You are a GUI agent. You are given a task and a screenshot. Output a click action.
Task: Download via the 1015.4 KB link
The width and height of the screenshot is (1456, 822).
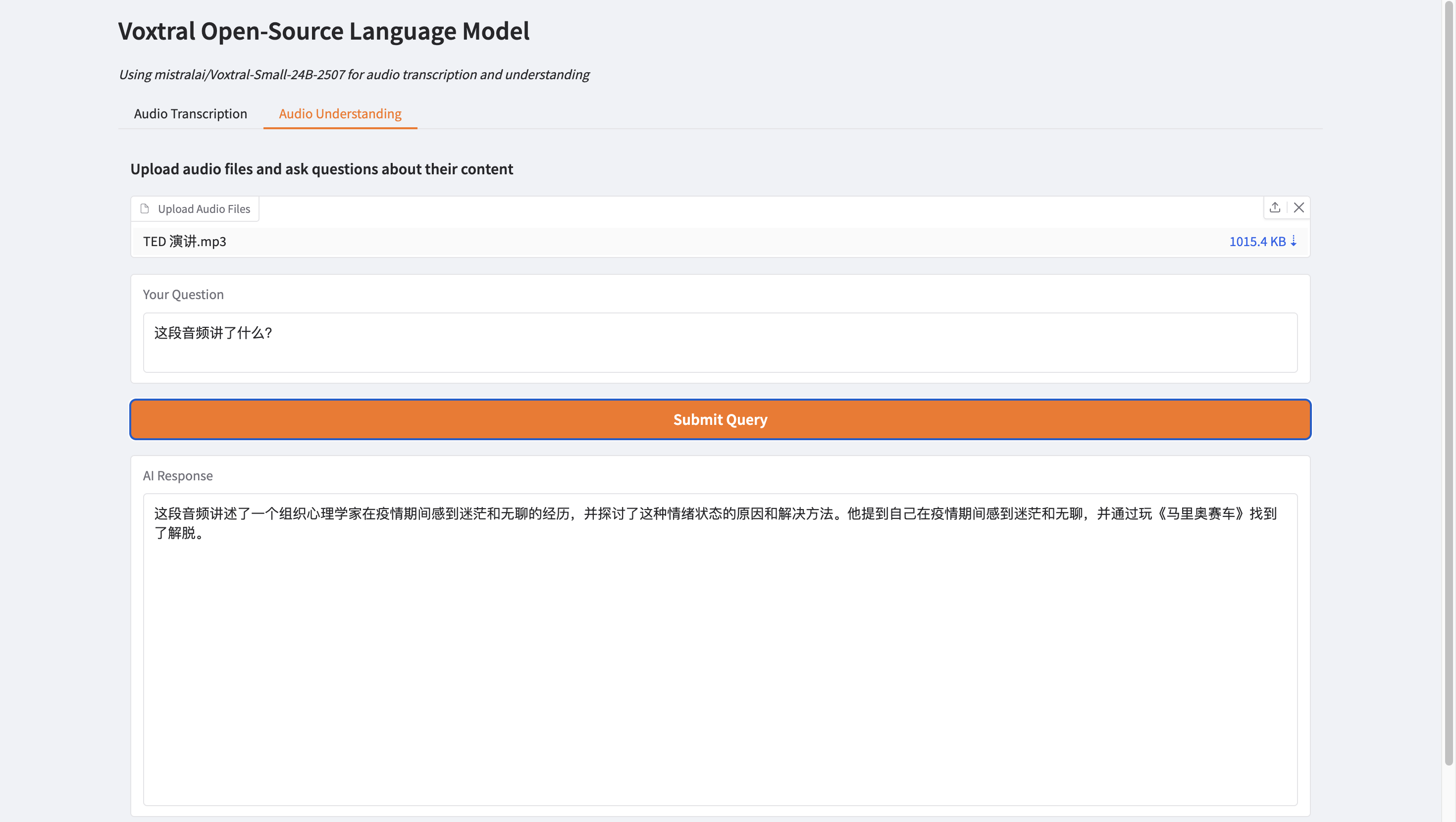click(1257, 241)
